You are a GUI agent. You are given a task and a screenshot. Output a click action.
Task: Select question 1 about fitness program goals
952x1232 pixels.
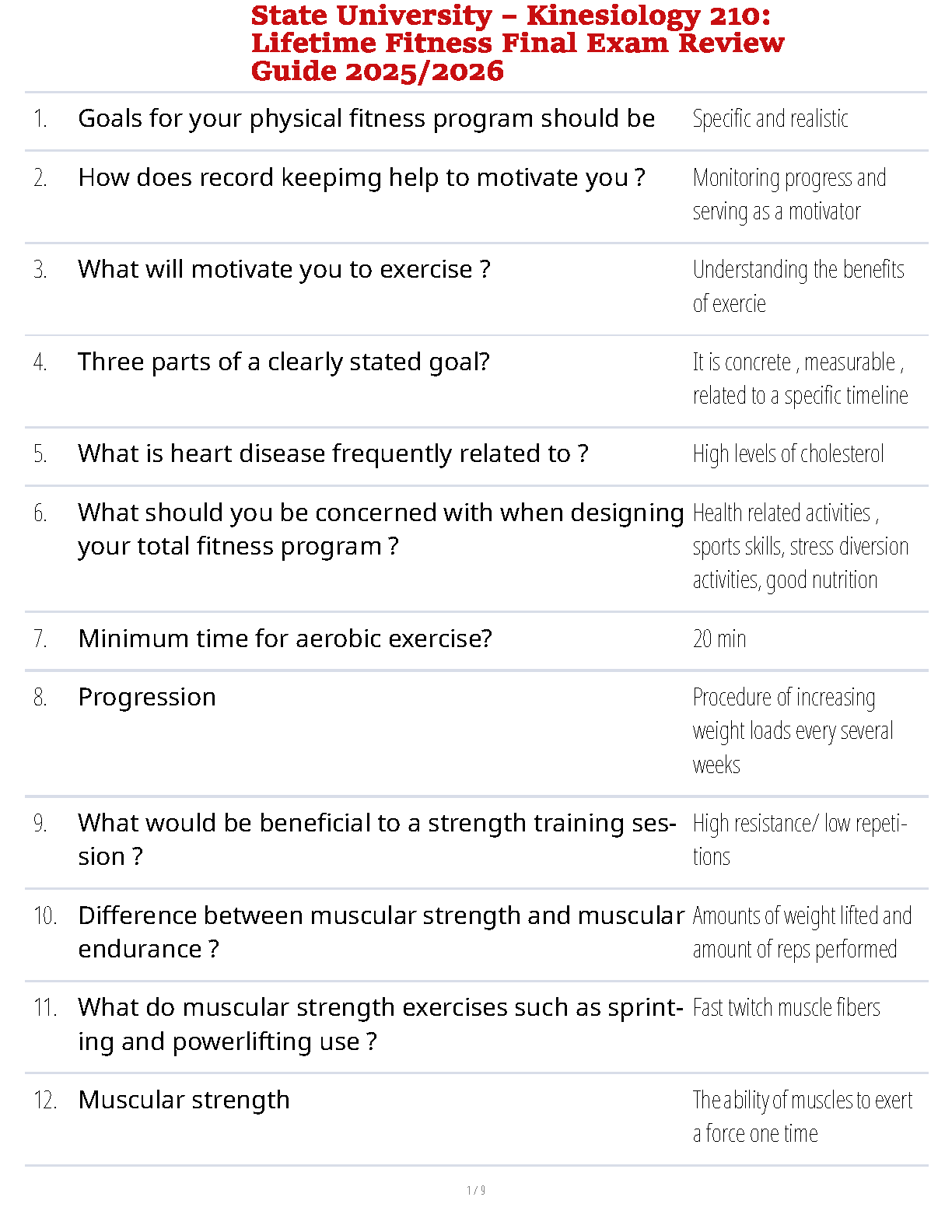tap(366, 118)
